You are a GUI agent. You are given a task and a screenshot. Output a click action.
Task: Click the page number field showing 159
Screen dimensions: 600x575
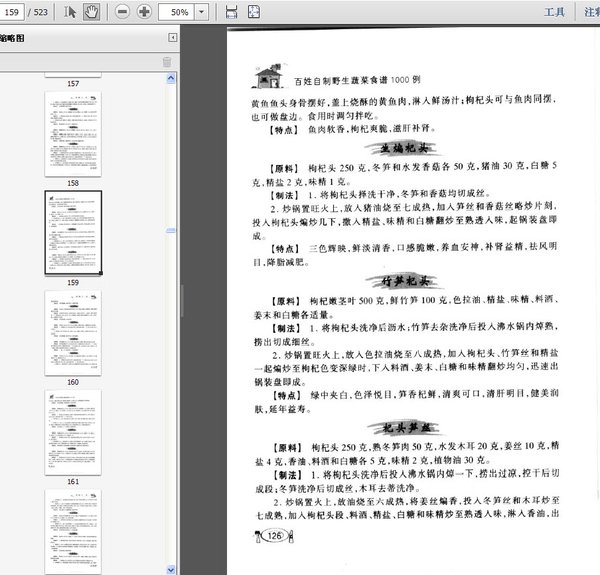tap(11, 12)
